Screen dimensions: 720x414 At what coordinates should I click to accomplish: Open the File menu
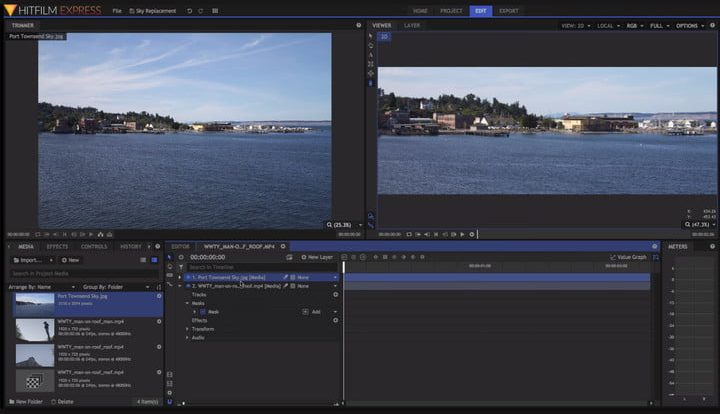[x=117, y=10]
